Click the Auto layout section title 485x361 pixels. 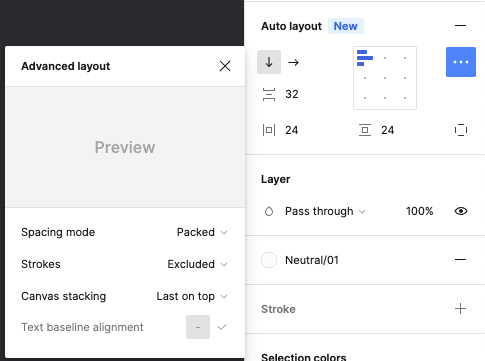coord(291,26)
